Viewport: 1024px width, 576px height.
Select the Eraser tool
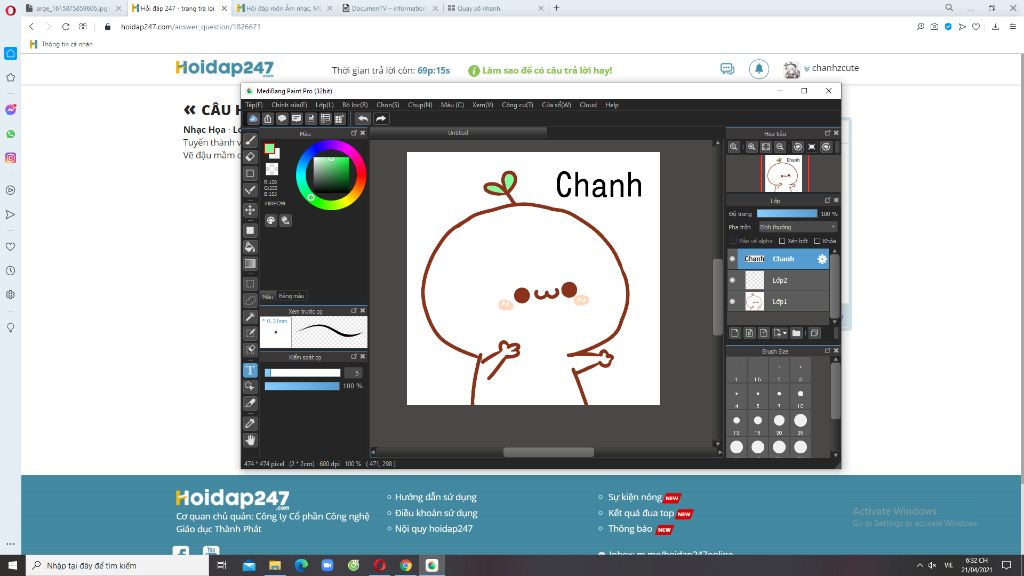(x=250, y=157)
